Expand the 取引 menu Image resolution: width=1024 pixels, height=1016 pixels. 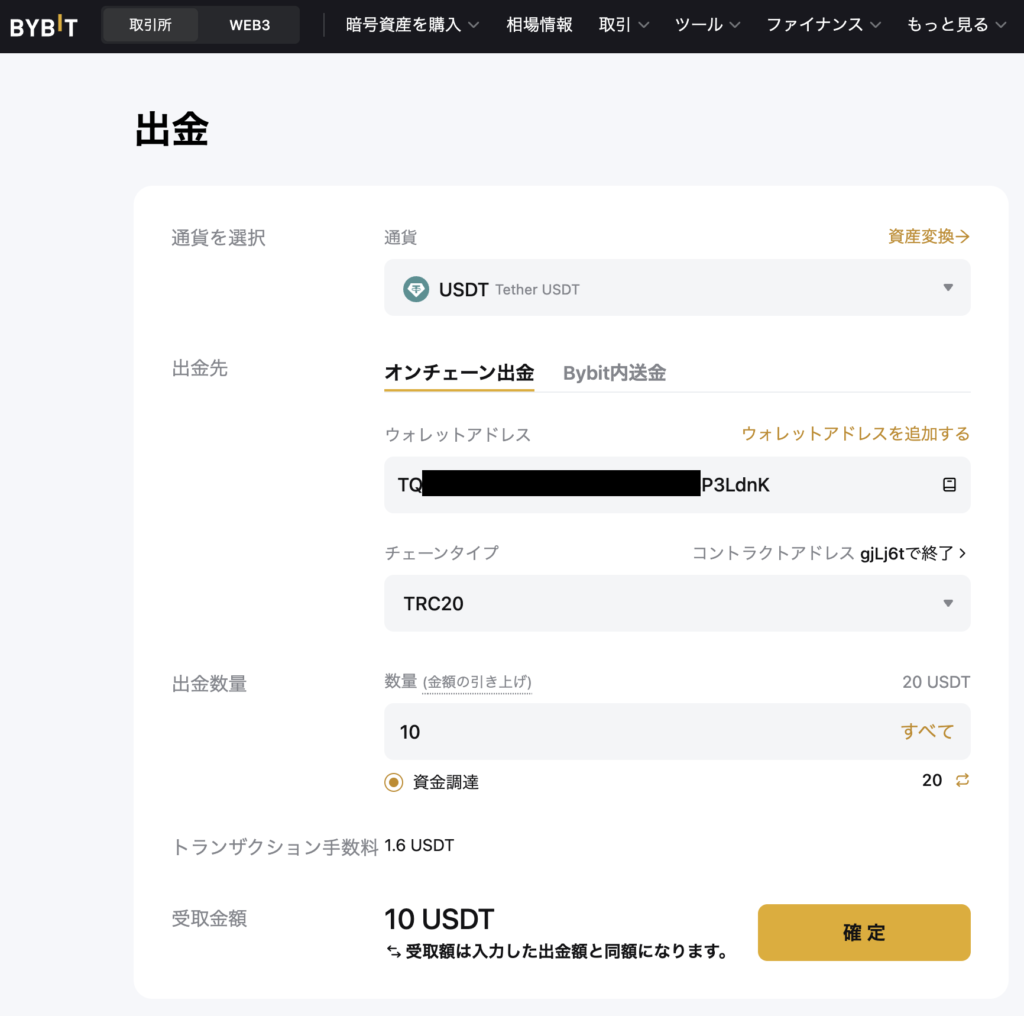tap(623, 25)
